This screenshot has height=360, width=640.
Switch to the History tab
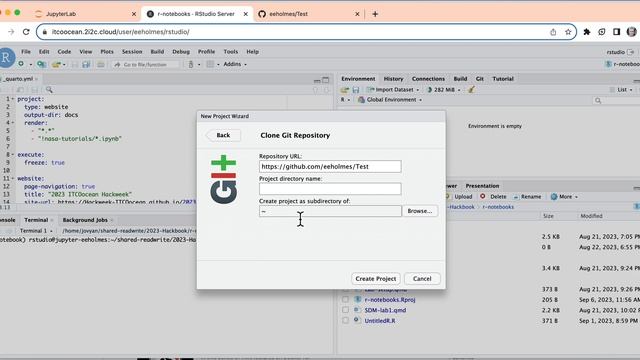click(x=393, y=79)
